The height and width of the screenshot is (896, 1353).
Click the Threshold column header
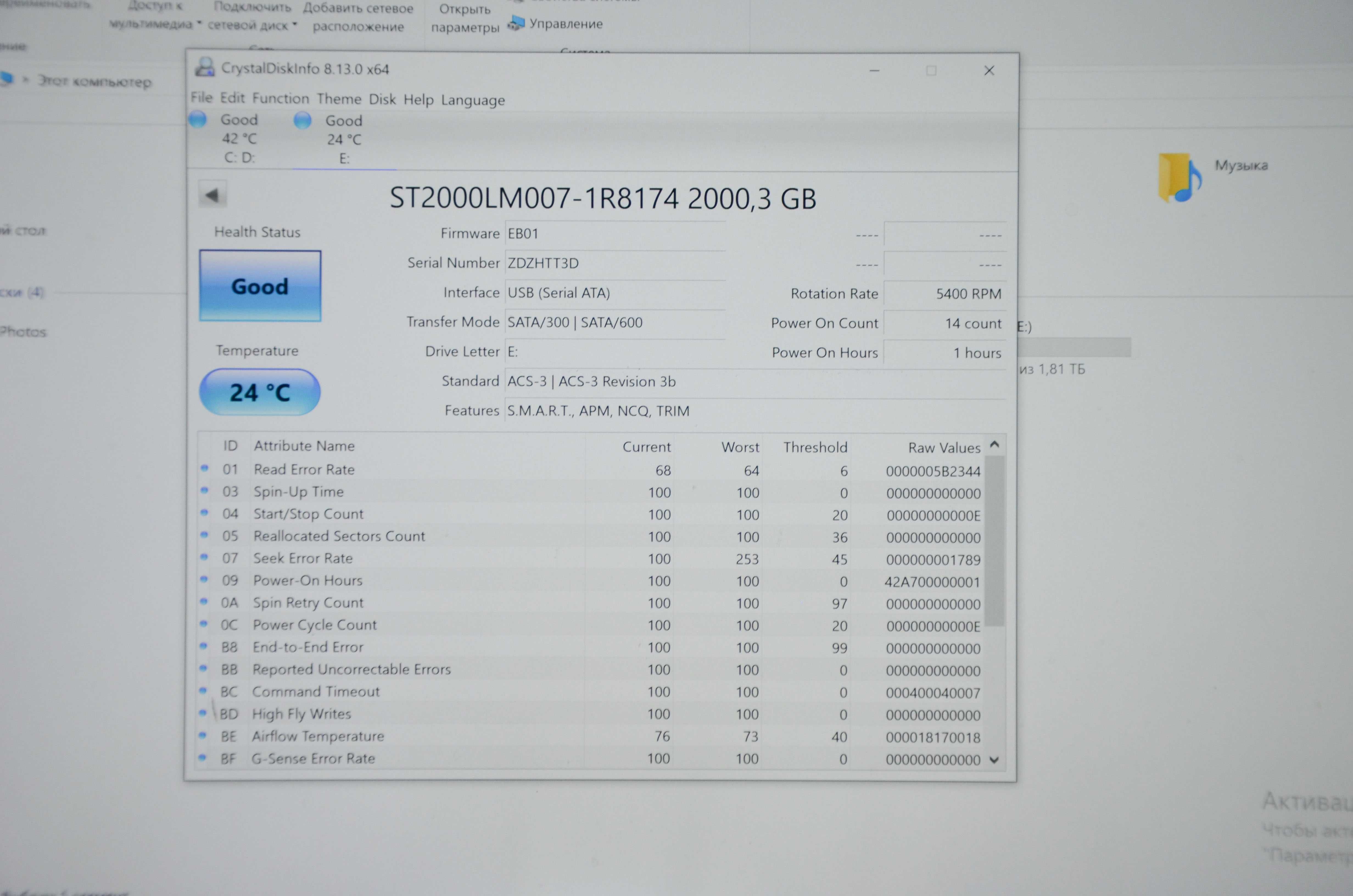[815, 447]
